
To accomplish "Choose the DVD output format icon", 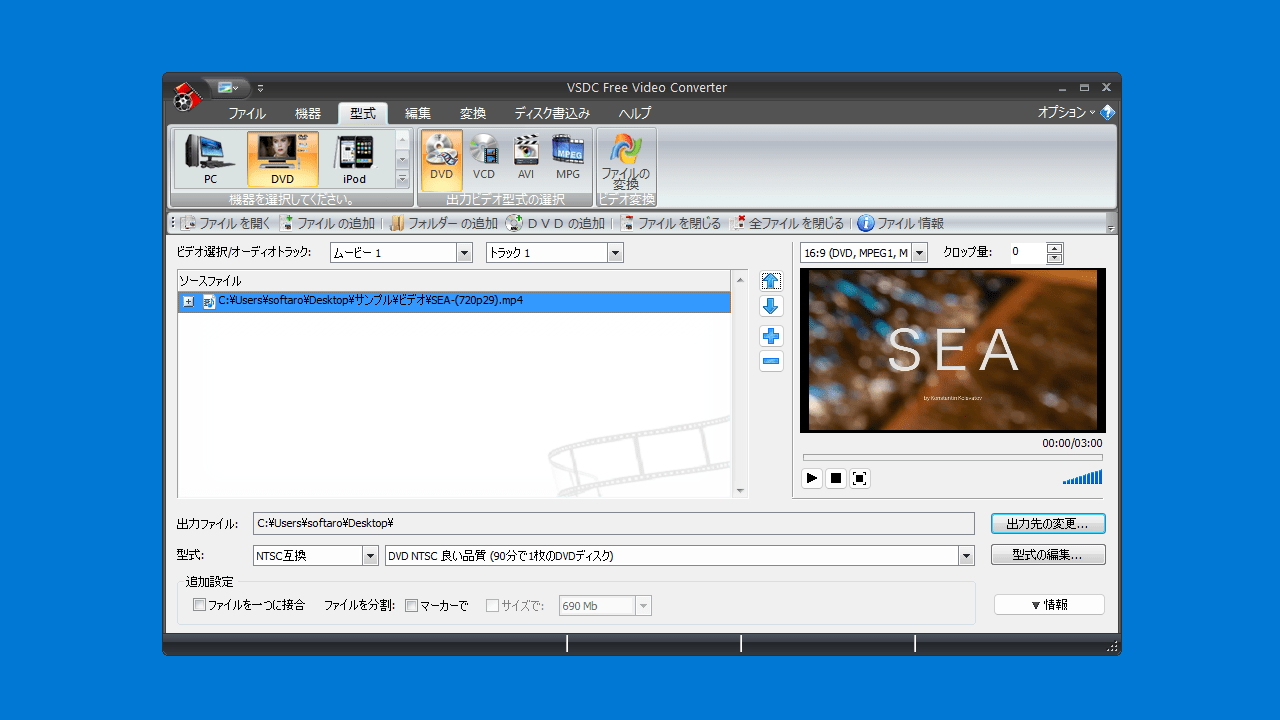I will [x=442, y=159].
